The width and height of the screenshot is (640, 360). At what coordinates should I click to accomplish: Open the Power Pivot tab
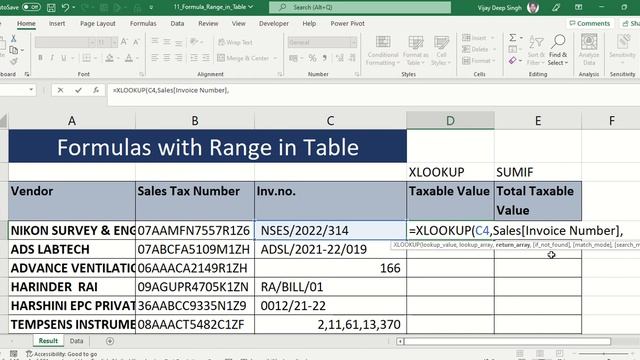point(347,24)
